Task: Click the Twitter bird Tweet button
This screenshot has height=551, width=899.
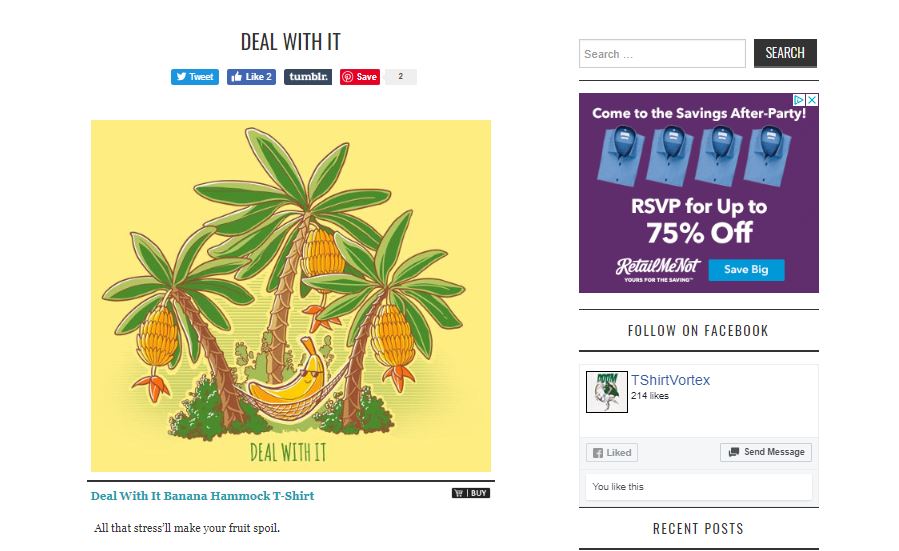Action: point(195,77)
